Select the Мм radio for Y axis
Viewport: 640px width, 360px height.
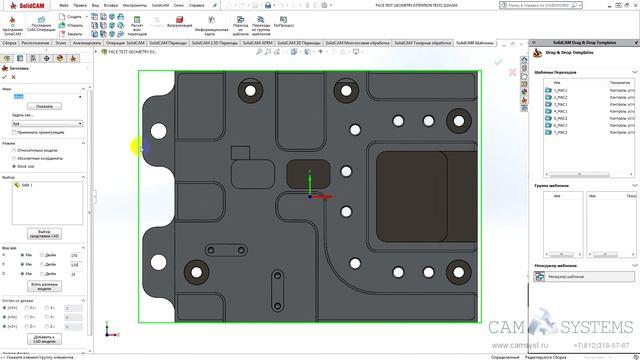[x=22, y=264]
